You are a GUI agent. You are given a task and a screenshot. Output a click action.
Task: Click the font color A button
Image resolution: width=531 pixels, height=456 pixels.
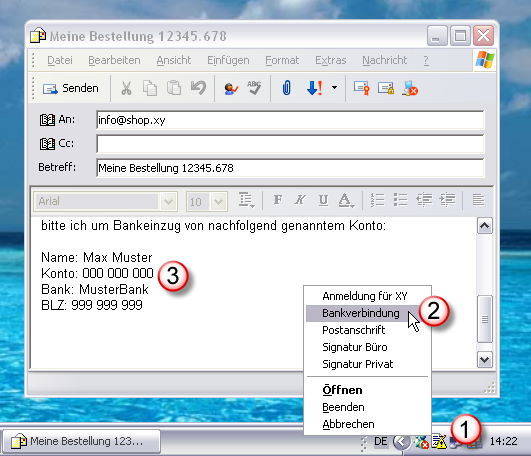[345, 200]
